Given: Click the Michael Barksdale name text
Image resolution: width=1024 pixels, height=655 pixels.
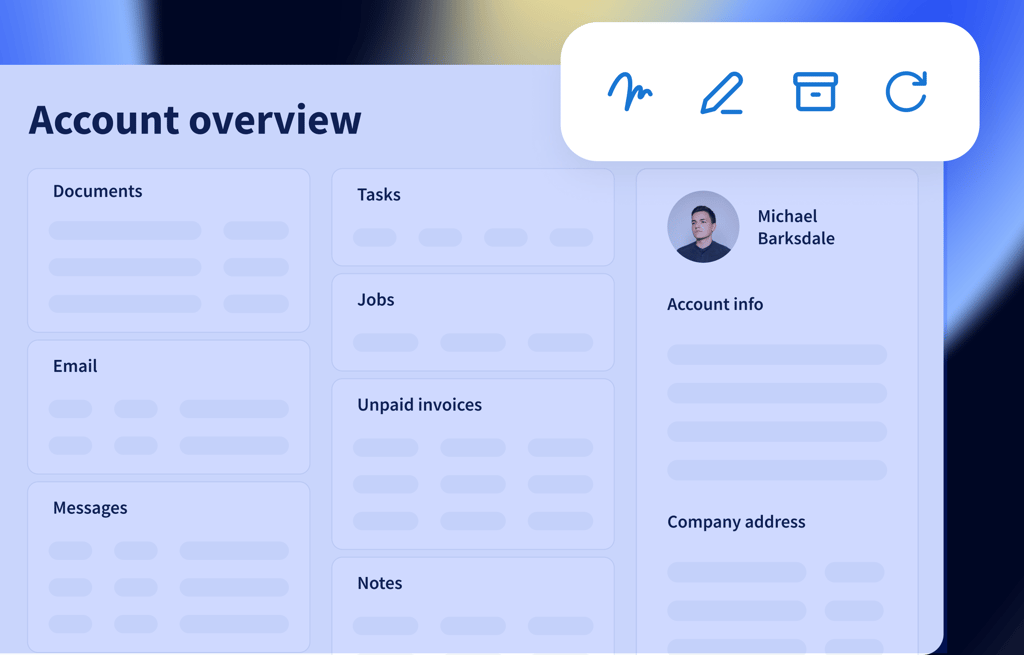Looking at the screenshot, I should [x=795, y=227].
